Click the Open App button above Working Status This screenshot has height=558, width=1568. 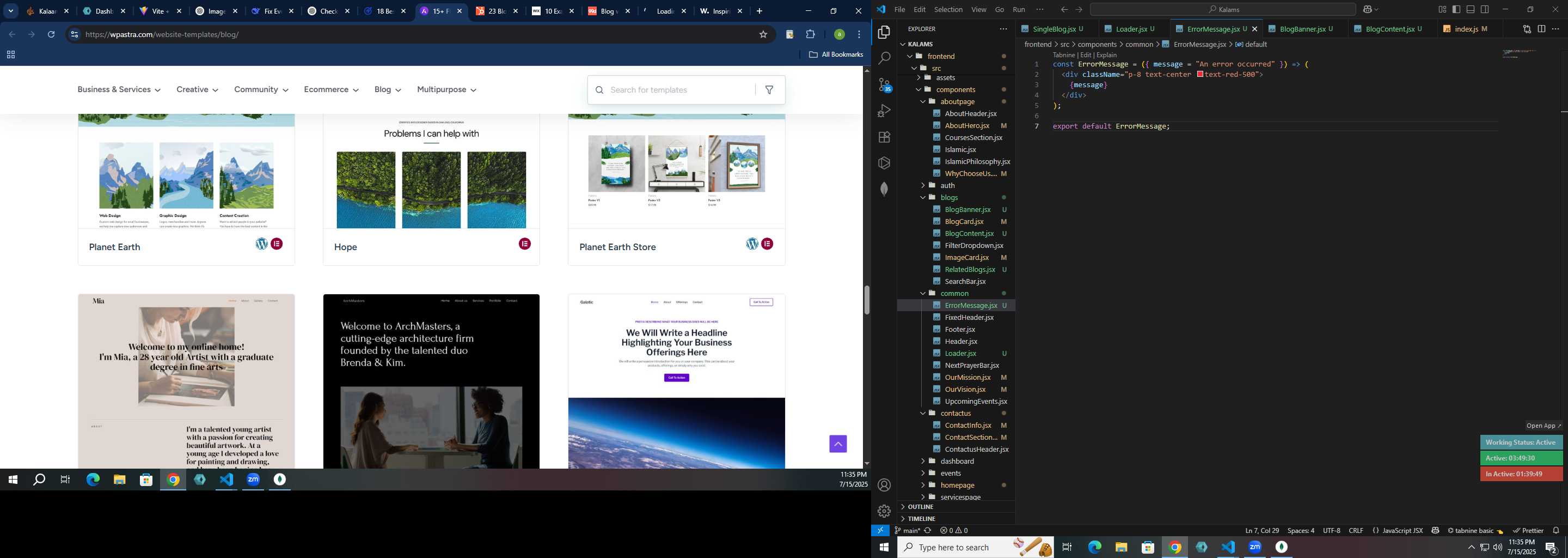pyautogui.click(x=1543, y=426)
